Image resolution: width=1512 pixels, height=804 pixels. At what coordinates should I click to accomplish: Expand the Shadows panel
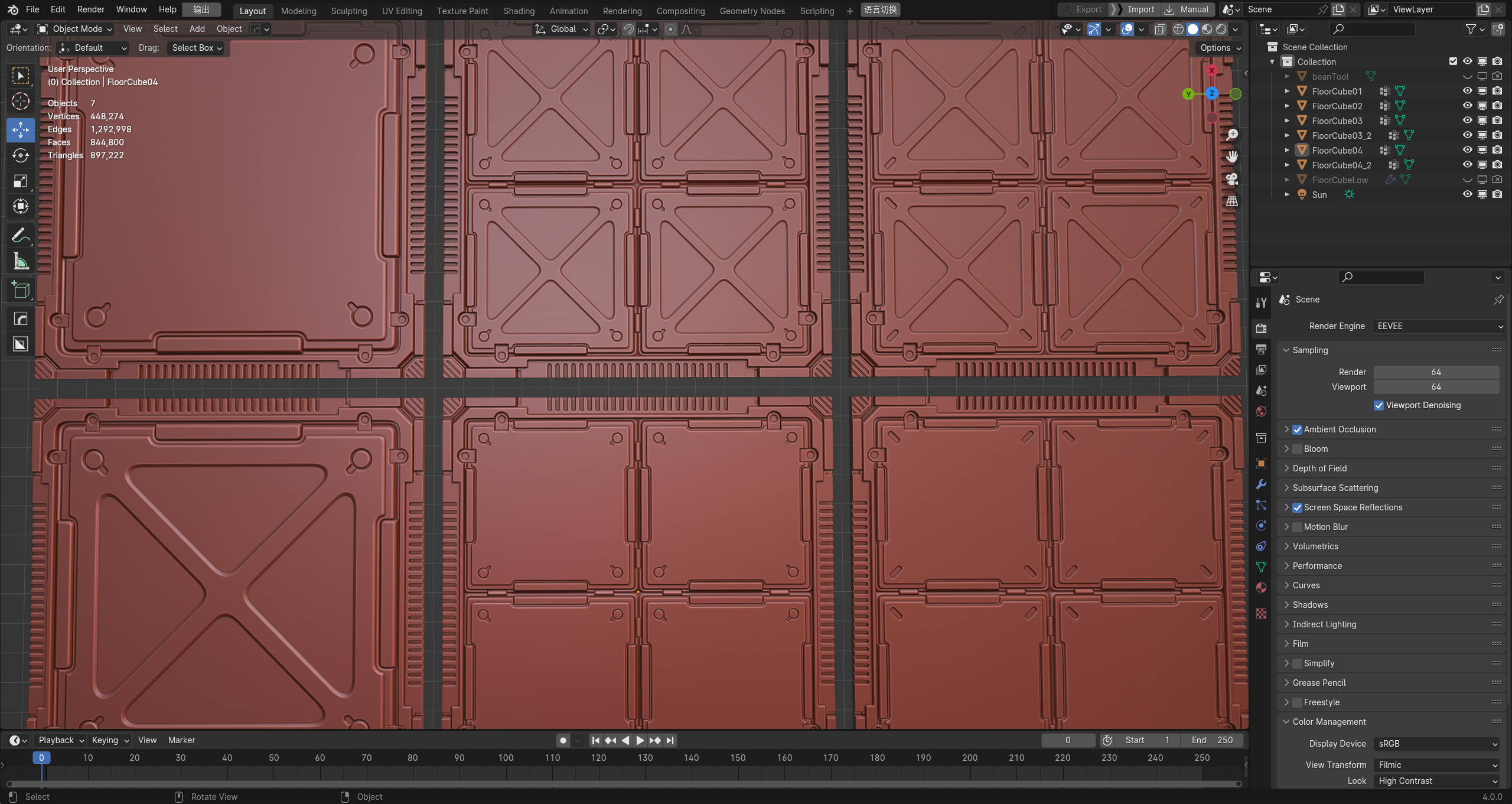click(1309, 605)
